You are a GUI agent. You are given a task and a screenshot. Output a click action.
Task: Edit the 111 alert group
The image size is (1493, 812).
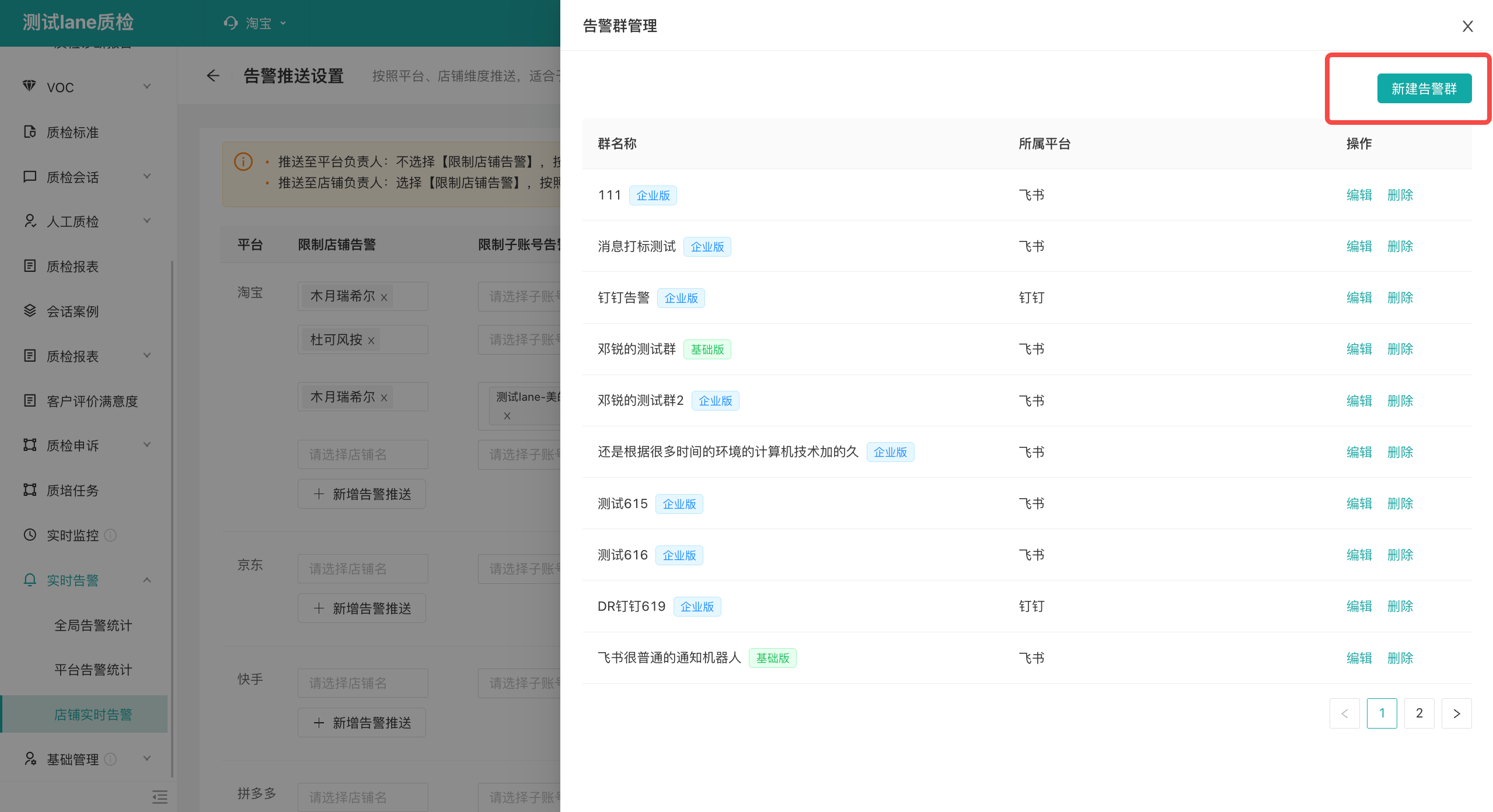1359,195
